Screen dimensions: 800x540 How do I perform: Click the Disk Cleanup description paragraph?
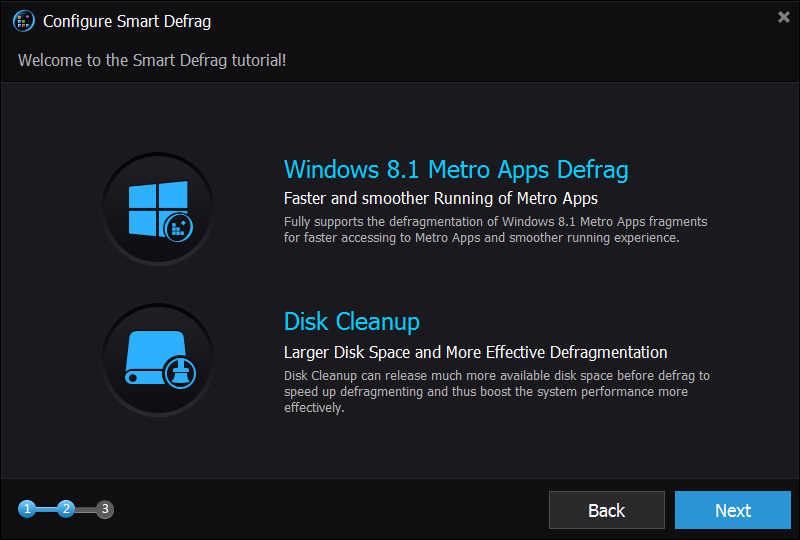click(x=497, y=391)
